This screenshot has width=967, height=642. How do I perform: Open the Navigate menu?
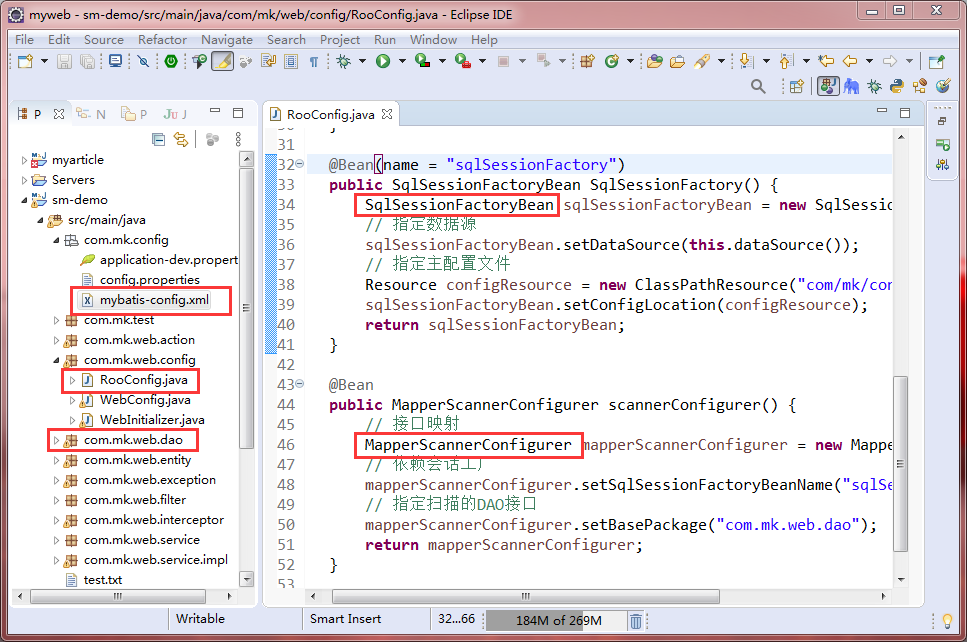coord(227,39)
